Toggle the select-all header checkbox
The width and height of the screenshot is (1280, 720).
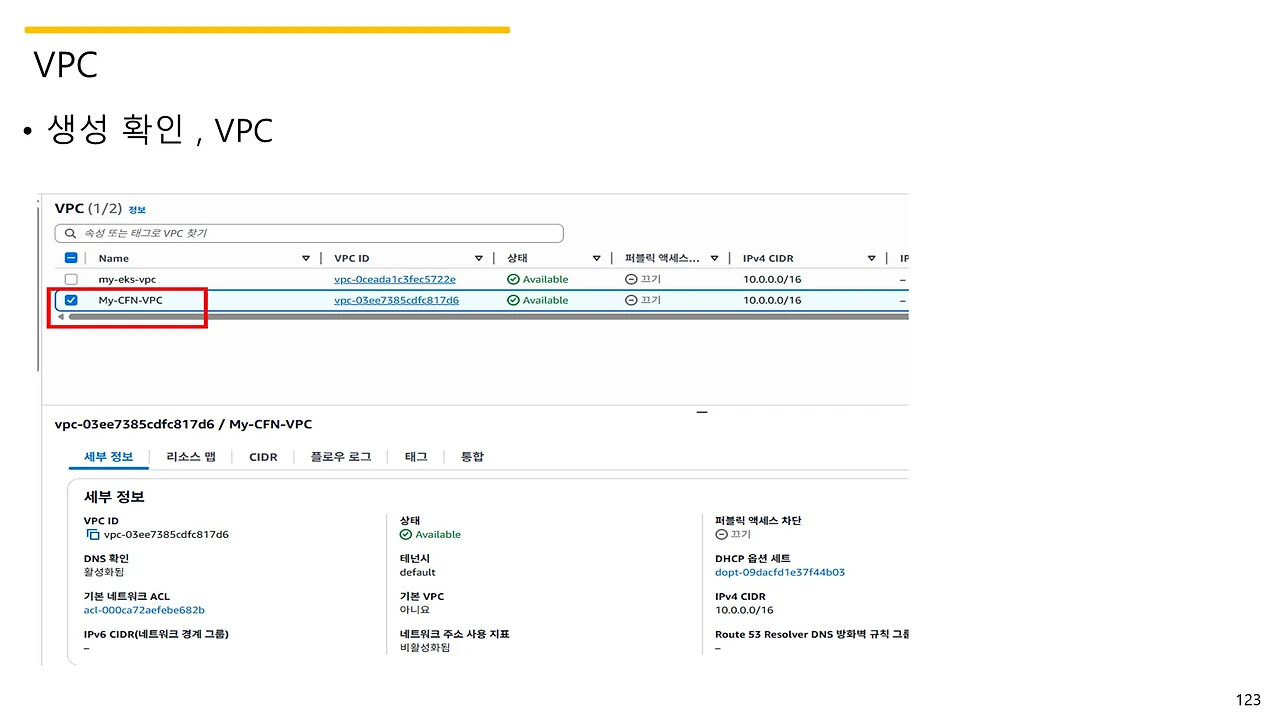point(71,258)
